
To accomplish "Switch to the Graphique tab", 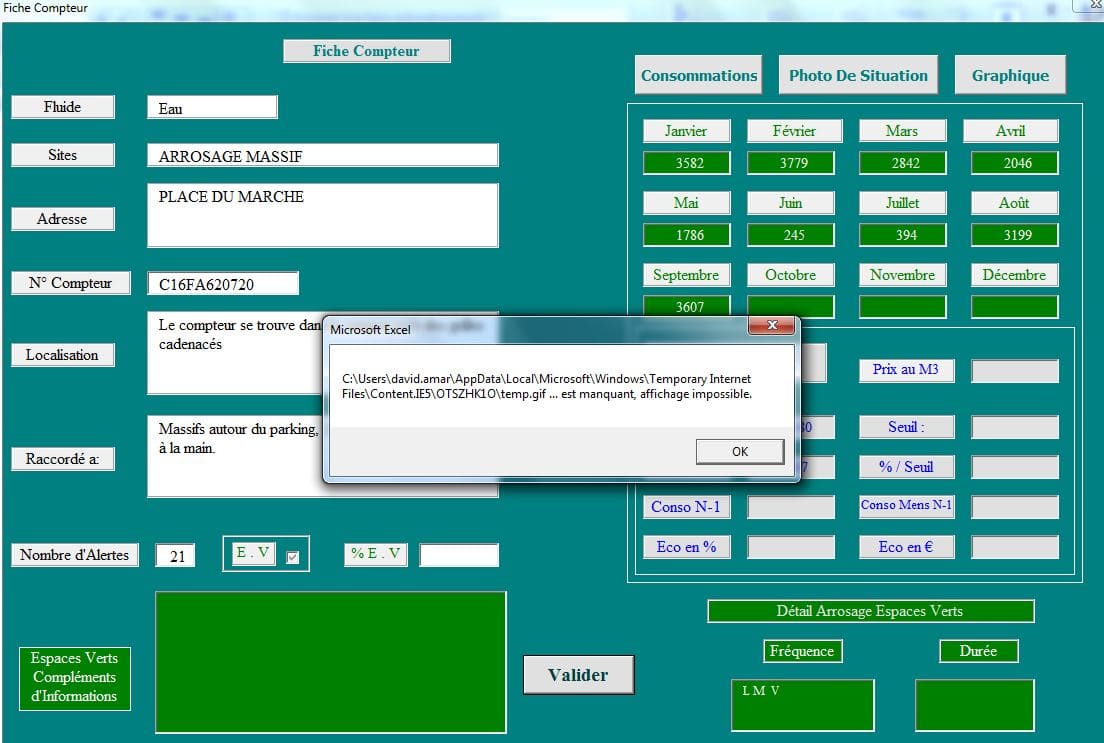I will [1010, 75].
